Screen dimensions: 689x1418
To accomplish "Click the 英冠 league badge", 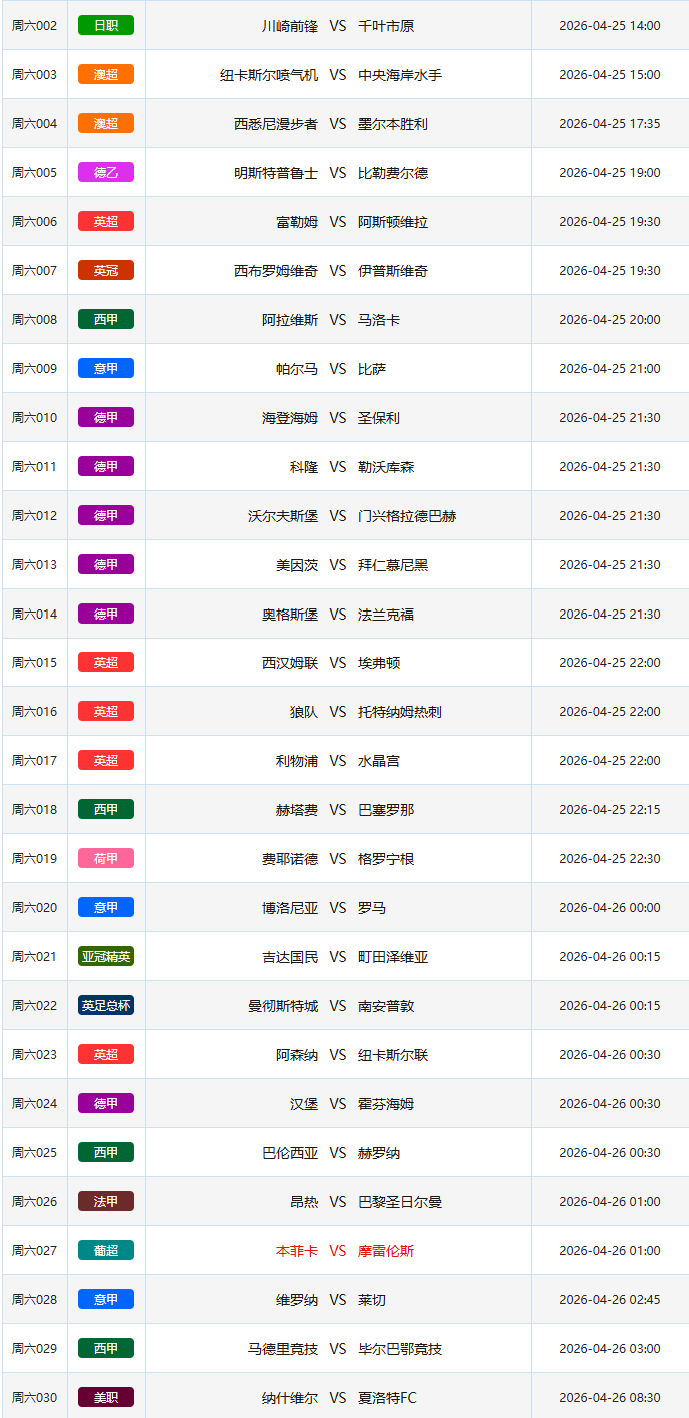I will point(106,270).
